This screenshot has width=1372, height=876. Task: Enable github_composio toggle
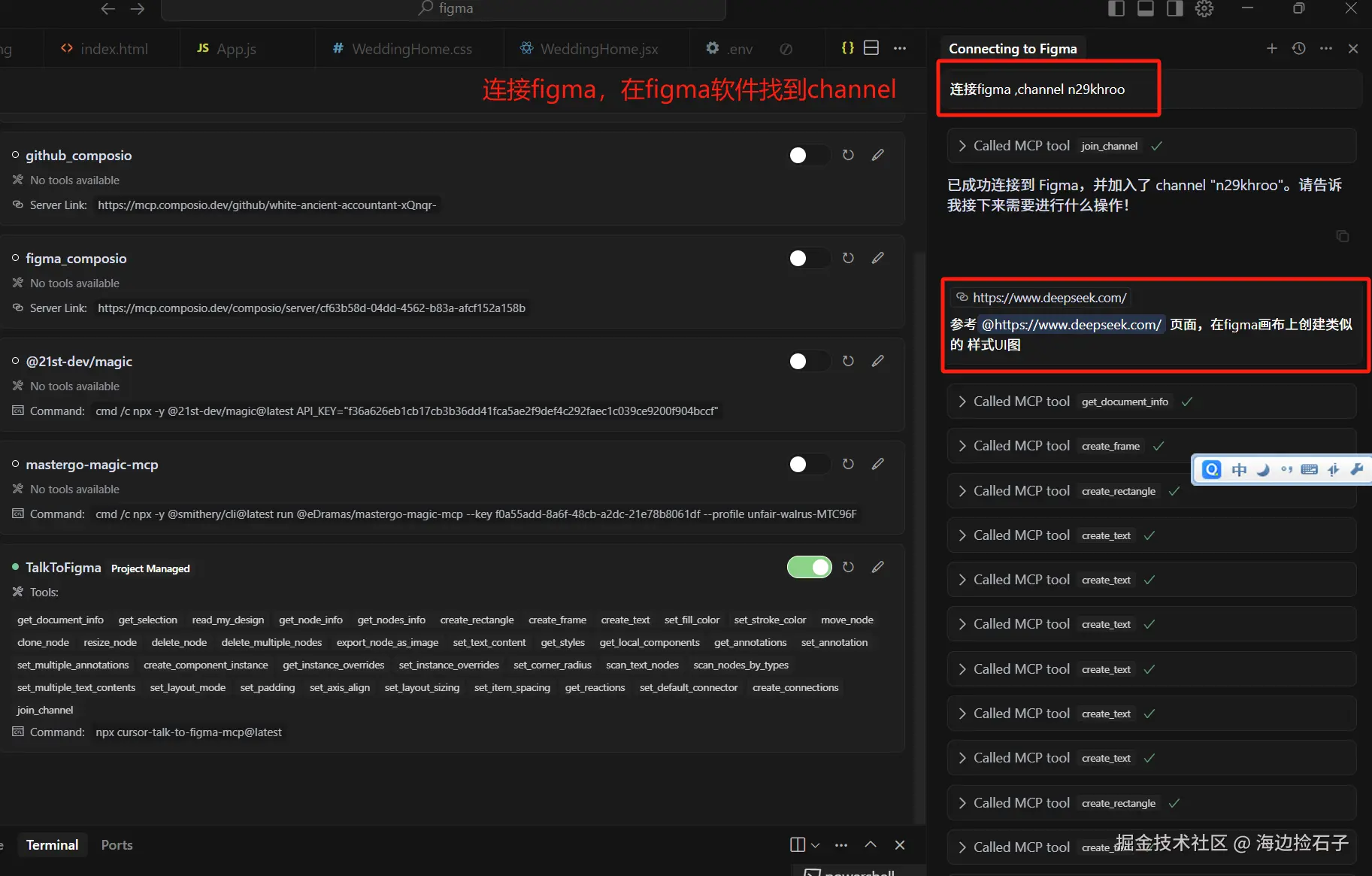(x=810, y=155)
